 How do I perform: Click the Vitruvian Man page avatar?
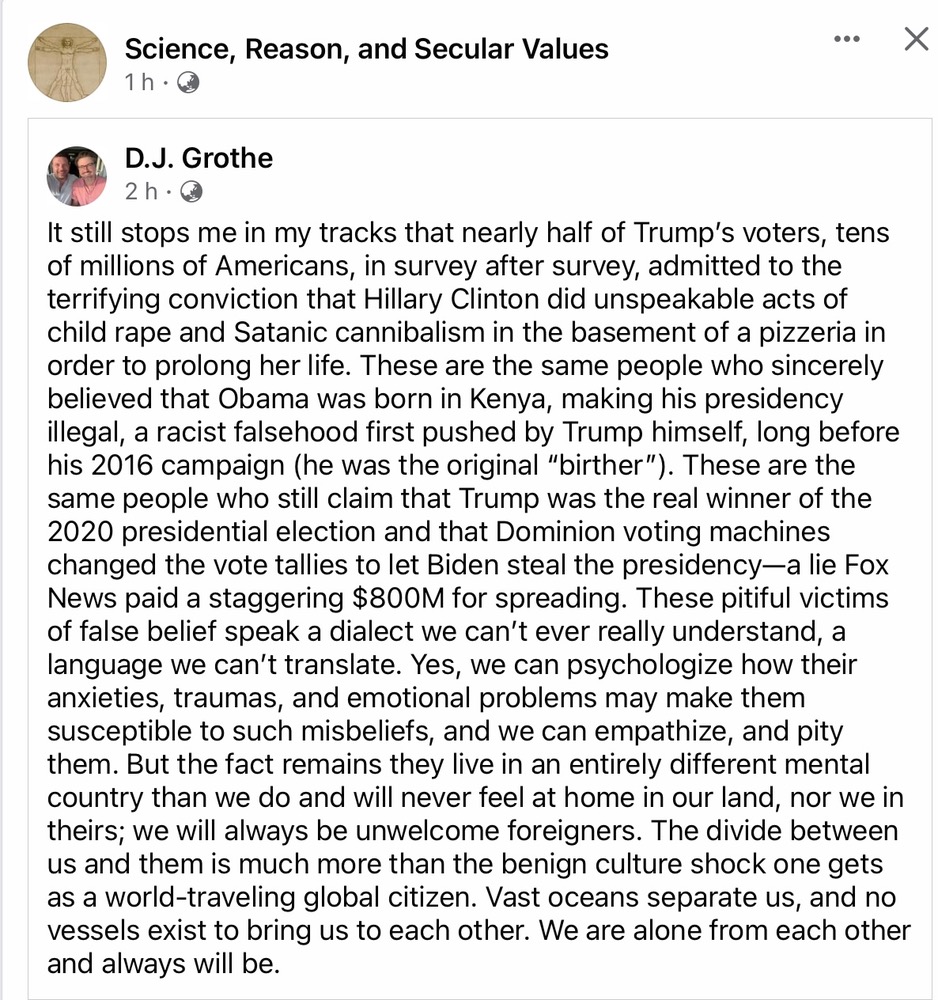[68, 62]
